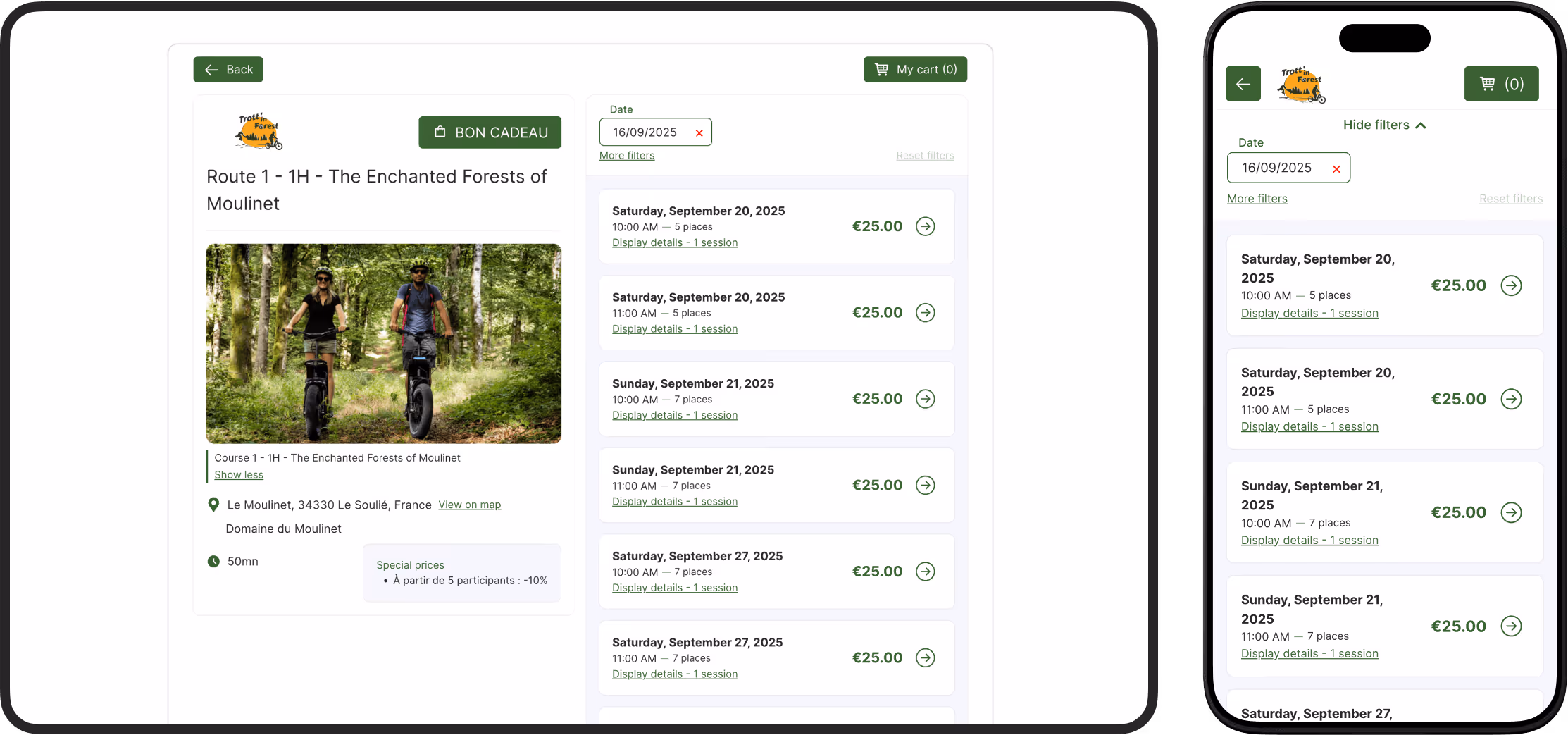Click the €25.00 price for Sept 20 10:00 AM desktop
Screen dimensions: 1568x735
click(x=877, y=226)
